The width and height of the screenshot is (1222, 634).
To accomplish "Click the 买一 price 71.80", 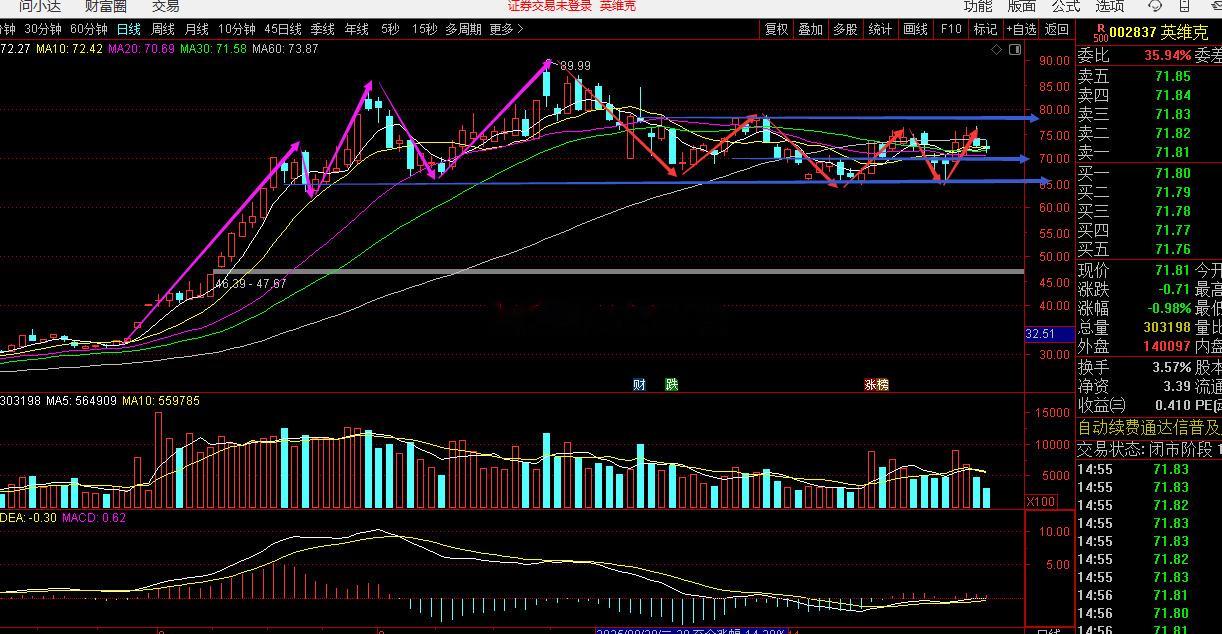I will pyautogui.click(x=1172, y=173).
